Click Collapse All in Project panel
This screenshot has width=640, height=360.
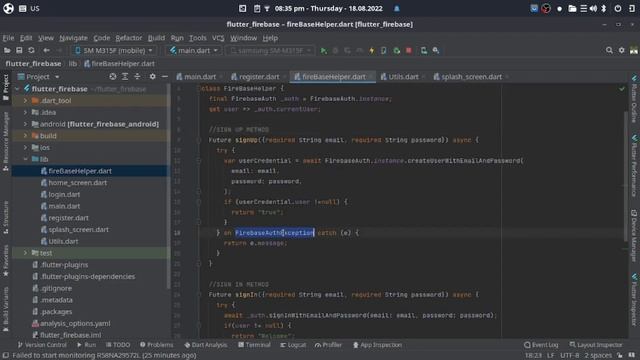coord(137,77)
